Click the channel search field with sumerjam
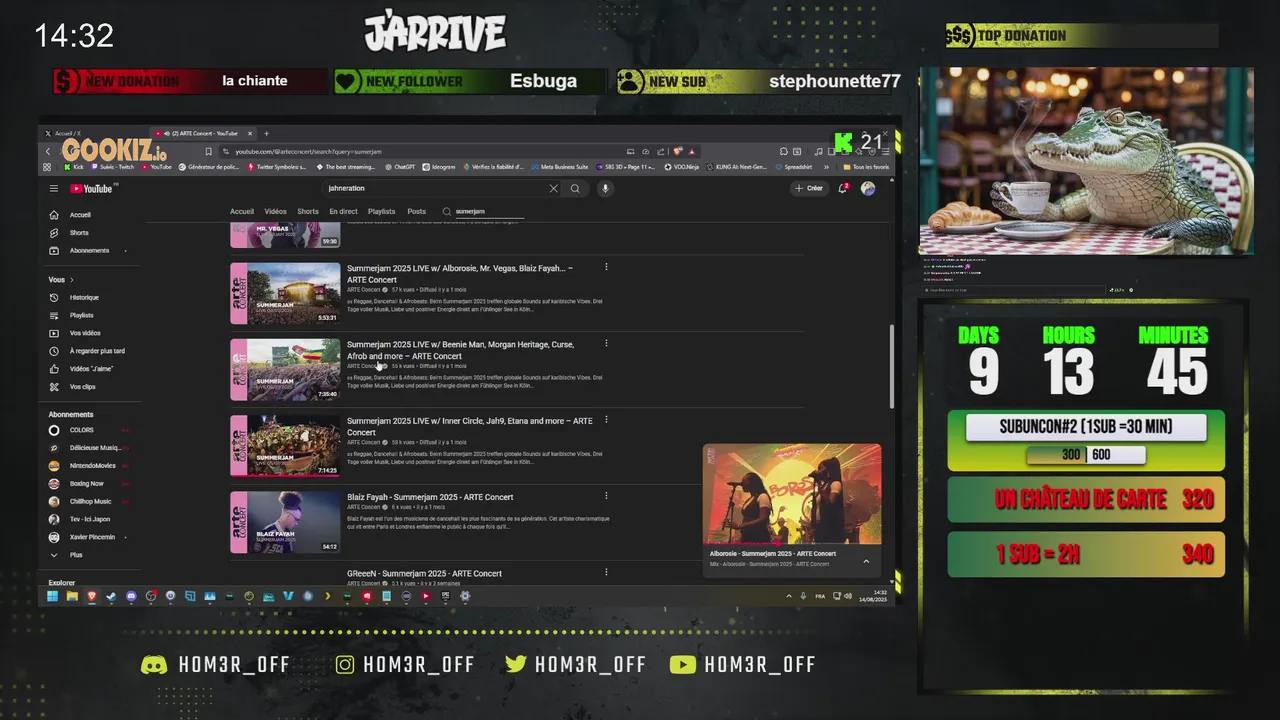This screenshot has width=1280, height=720. tap(489, 211)
